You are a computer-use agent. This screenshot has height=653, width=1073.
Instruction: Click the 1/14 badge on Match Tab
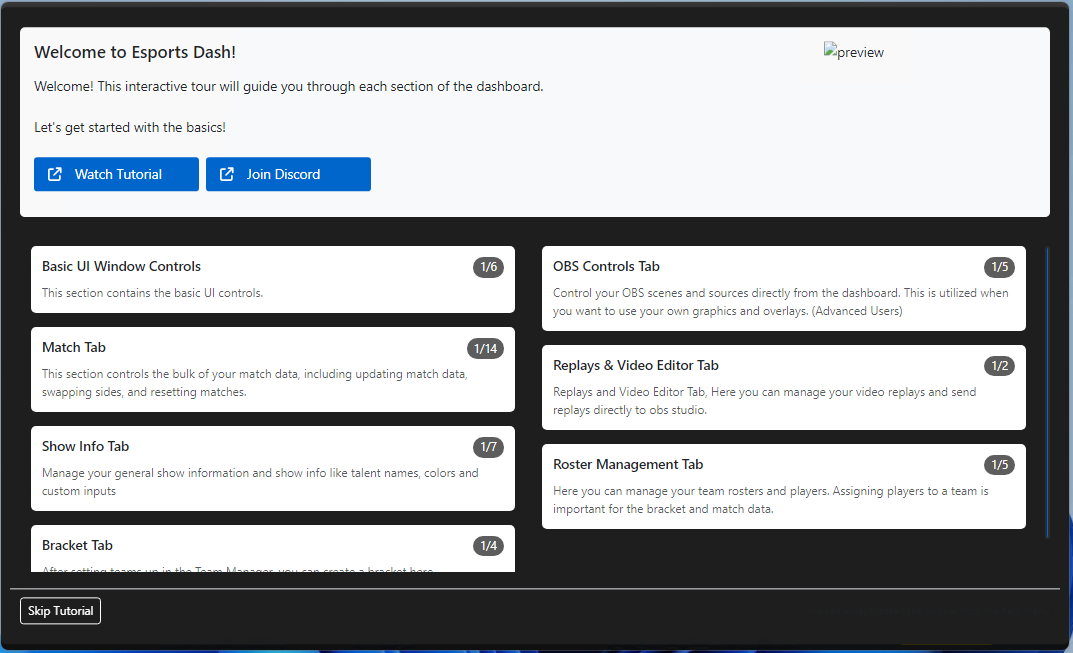(485, 348)
